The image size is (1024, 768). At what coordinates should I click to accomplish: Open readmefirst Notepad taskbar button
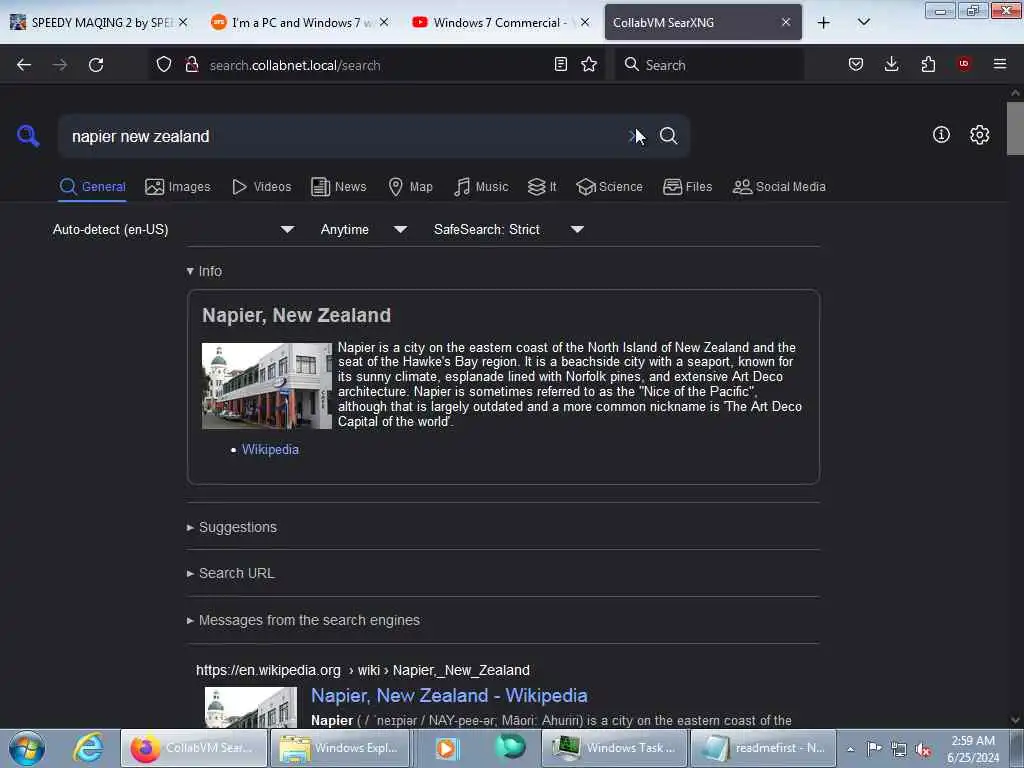coord(764,748)
